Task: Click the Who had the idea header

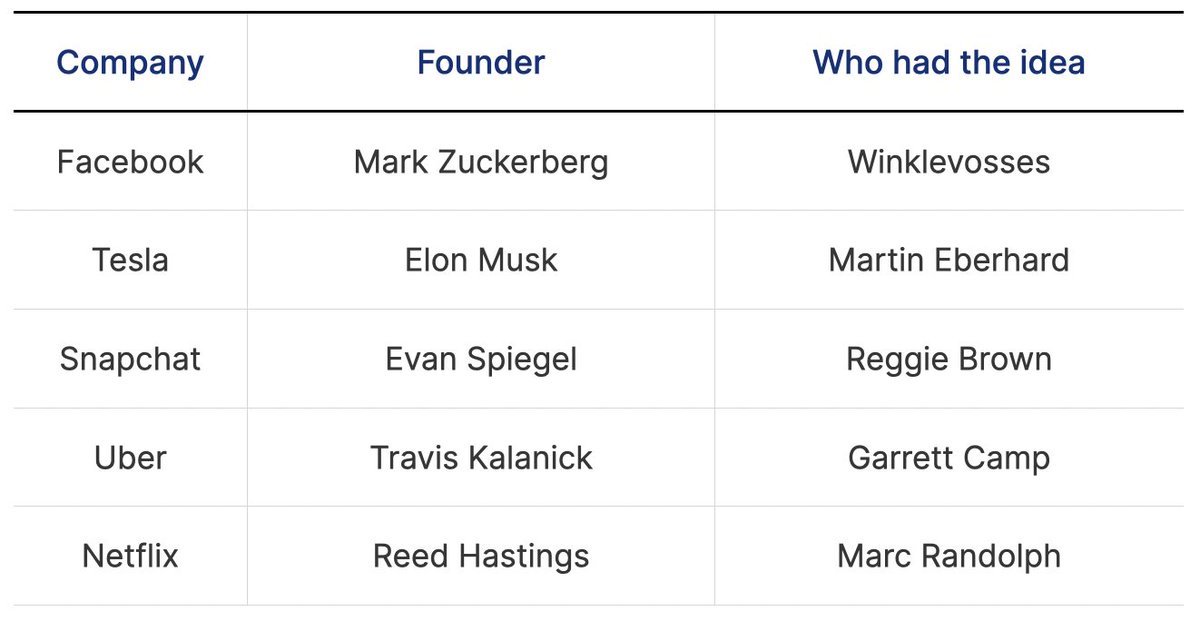Action: tap(948, 63)
